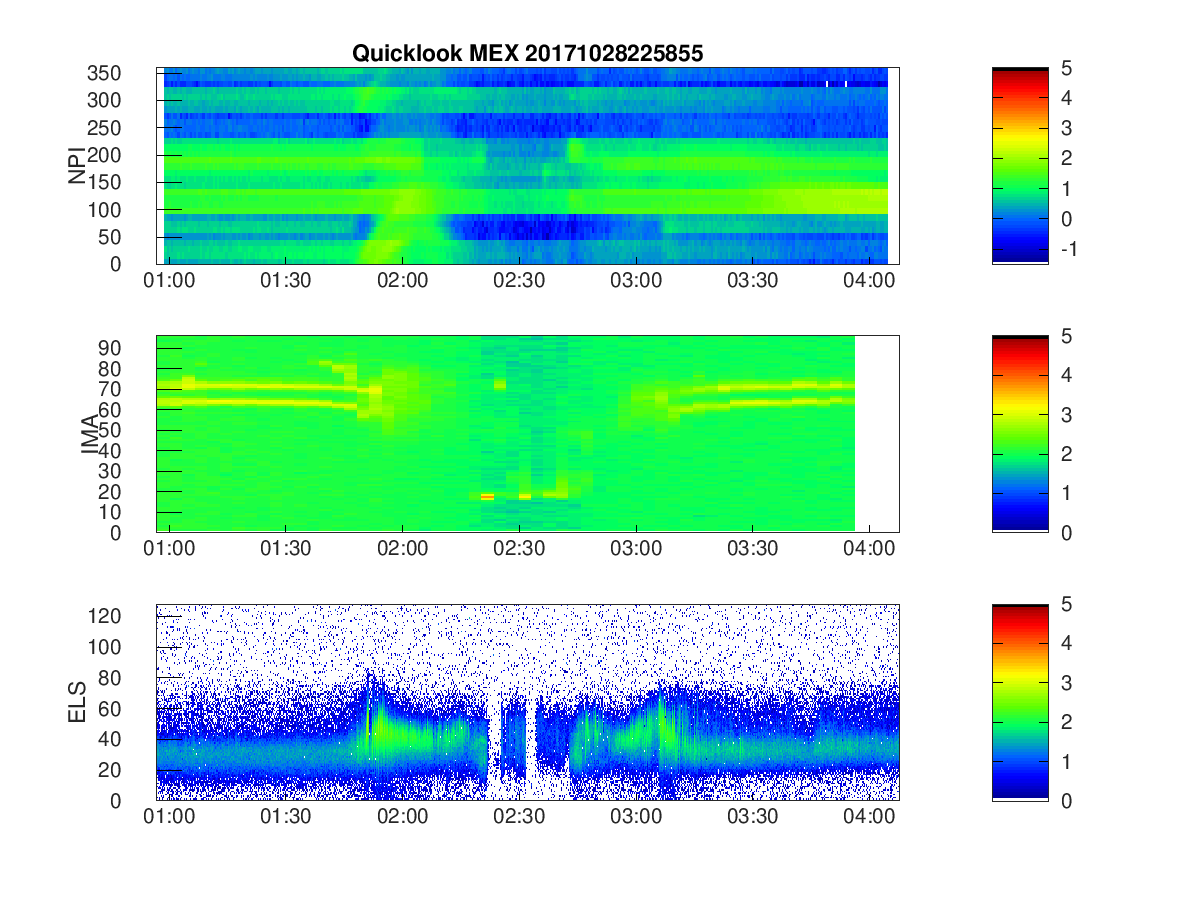Screen dimensions: 1200x900
Task: Click the "01:00" tick under the NPI panel
Action: tap(170, 283)
